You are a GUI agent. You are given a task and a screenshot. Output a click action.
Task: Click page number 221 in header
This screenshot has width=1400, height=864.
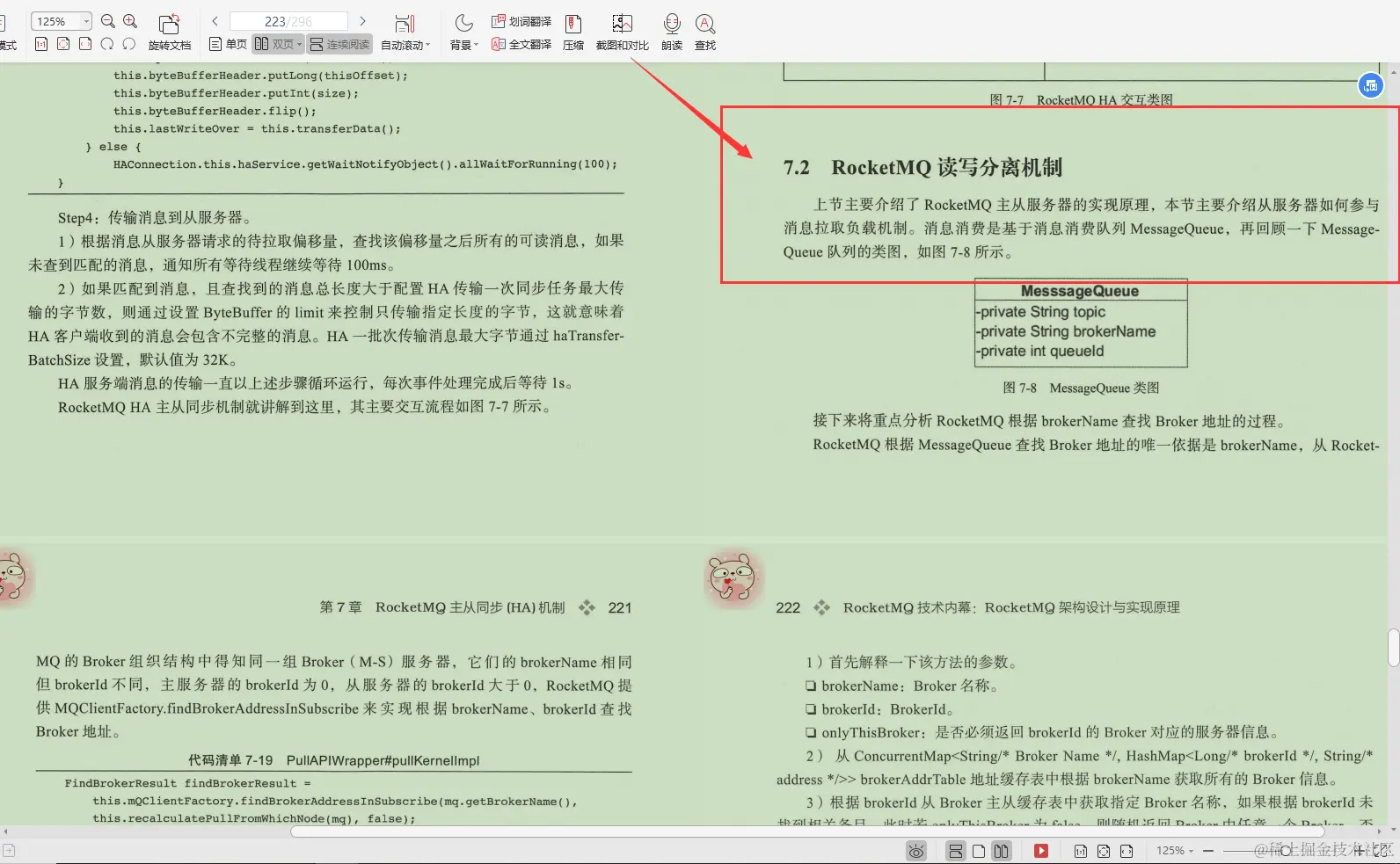click(620, 607)
